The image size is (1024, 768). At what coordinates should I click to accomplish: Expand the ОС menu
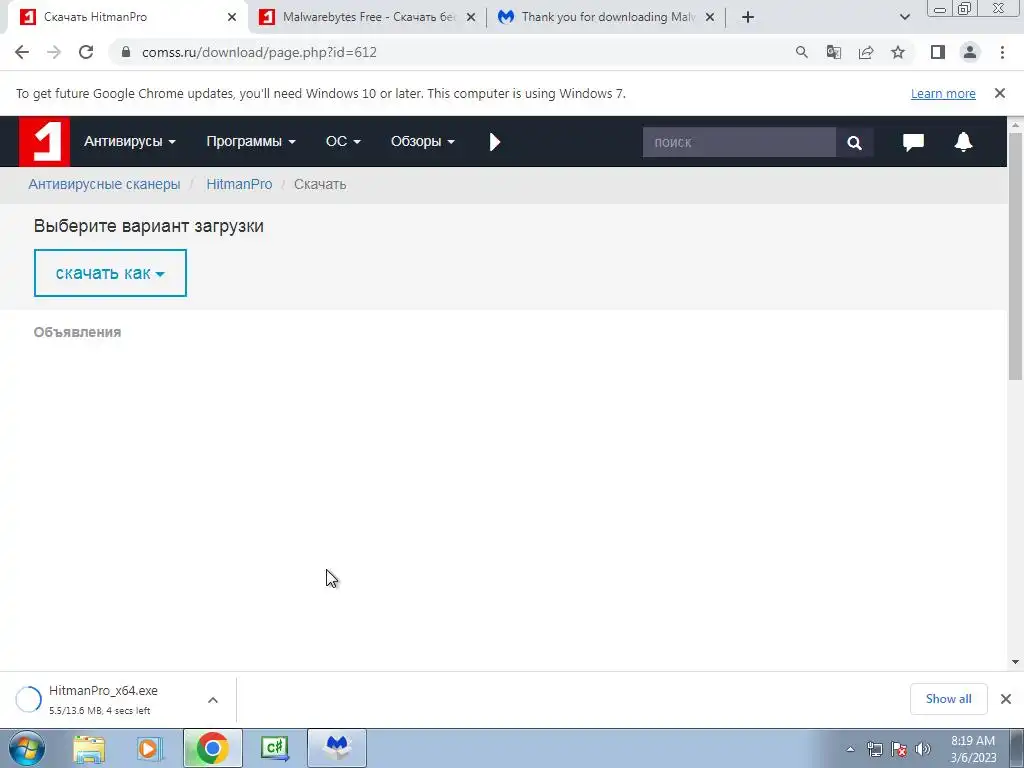coord(343,141)
